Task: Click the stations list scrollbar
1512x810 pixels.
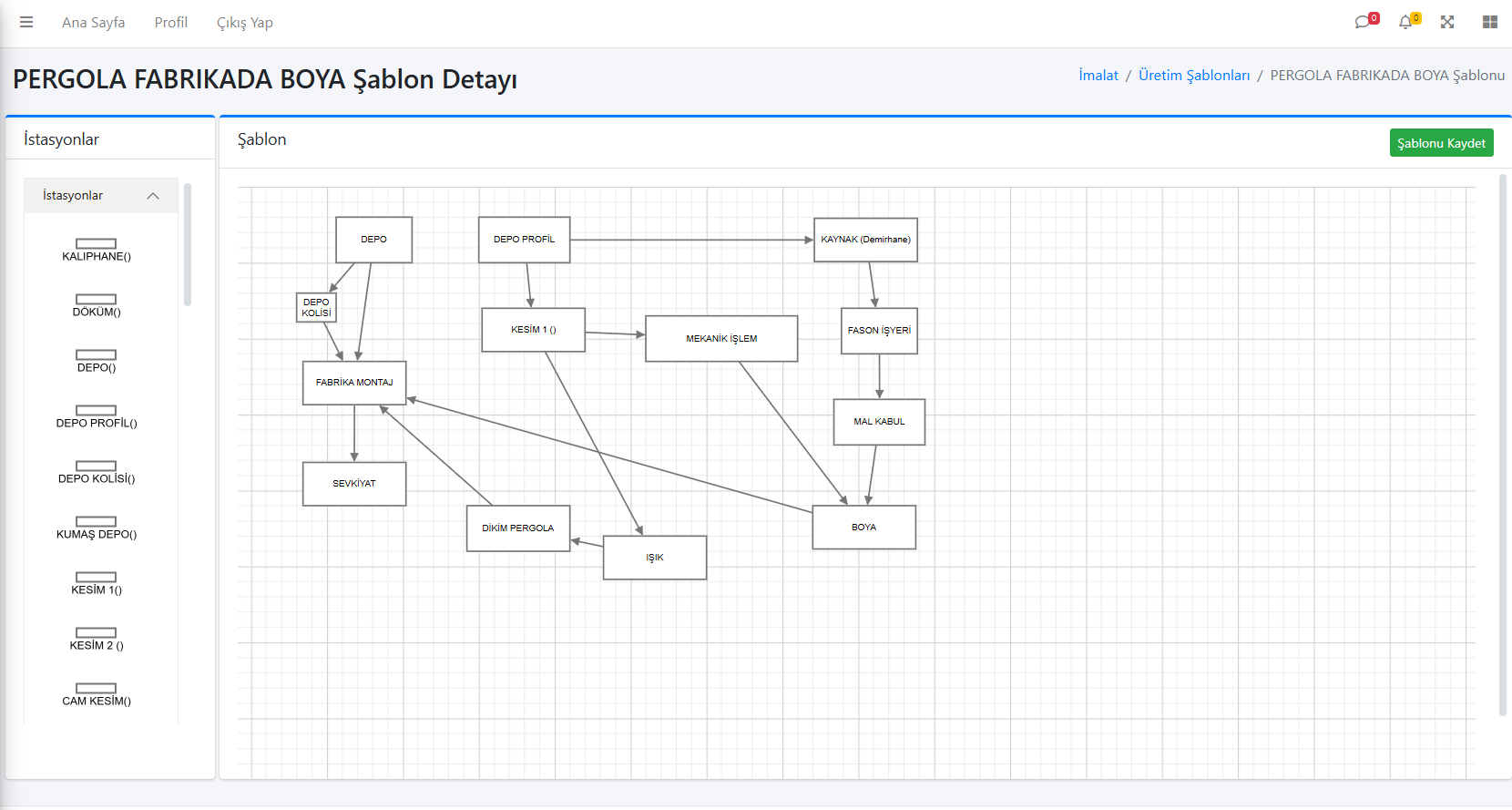Action: (x=188, y=244)
